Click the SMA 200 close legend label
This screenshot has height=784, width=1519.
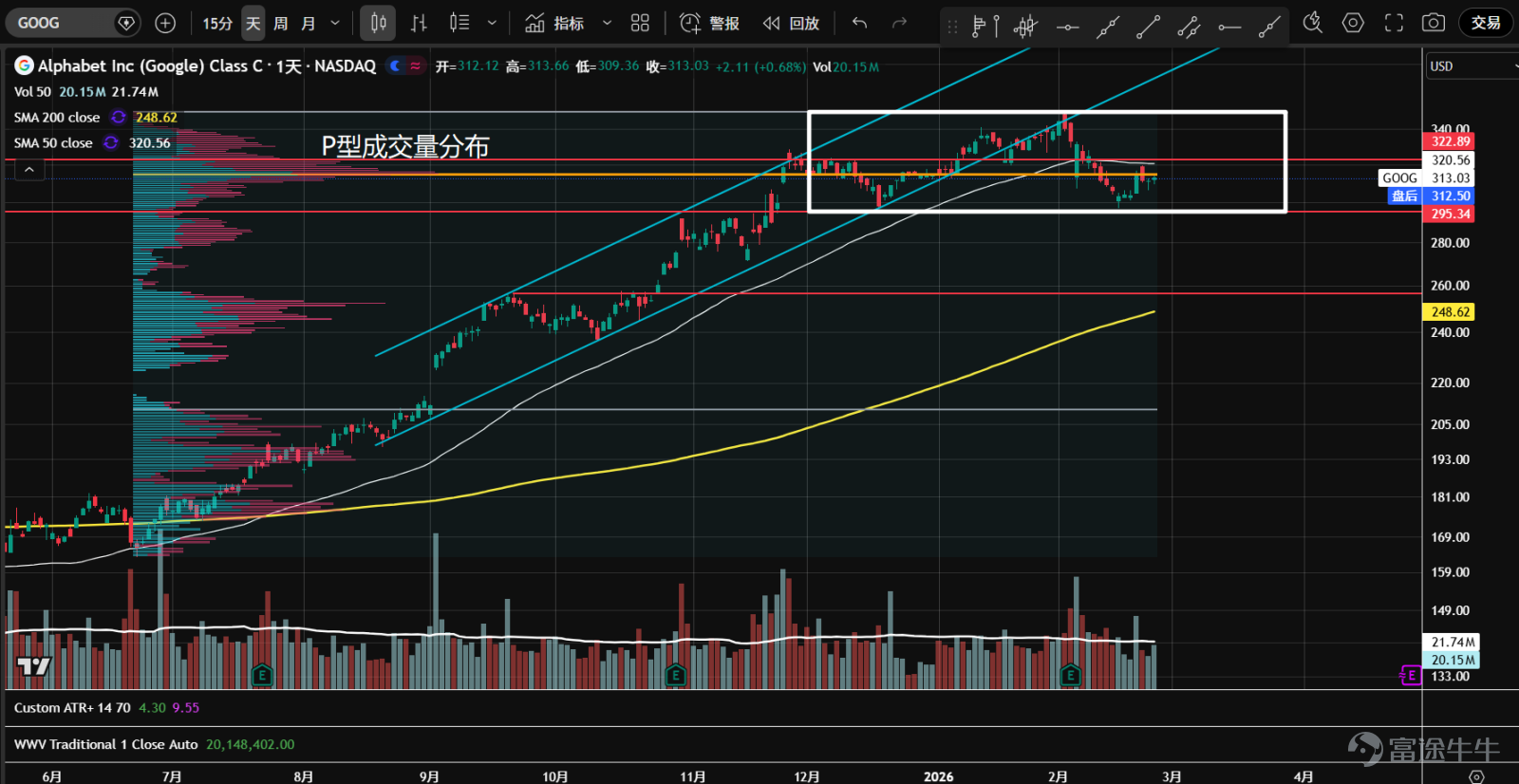click(x=57, y=118)
